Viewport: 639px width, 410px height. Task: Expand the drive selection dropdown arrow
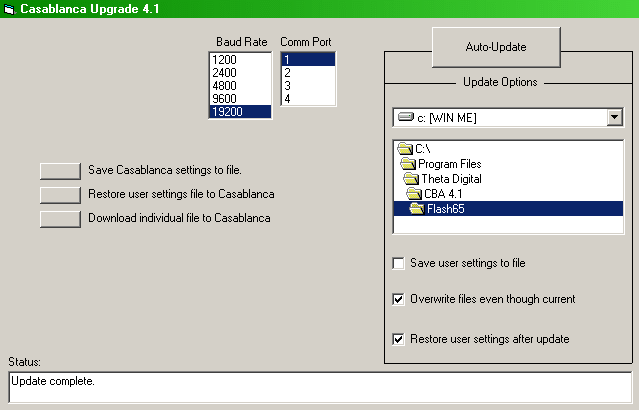(614, 118)
